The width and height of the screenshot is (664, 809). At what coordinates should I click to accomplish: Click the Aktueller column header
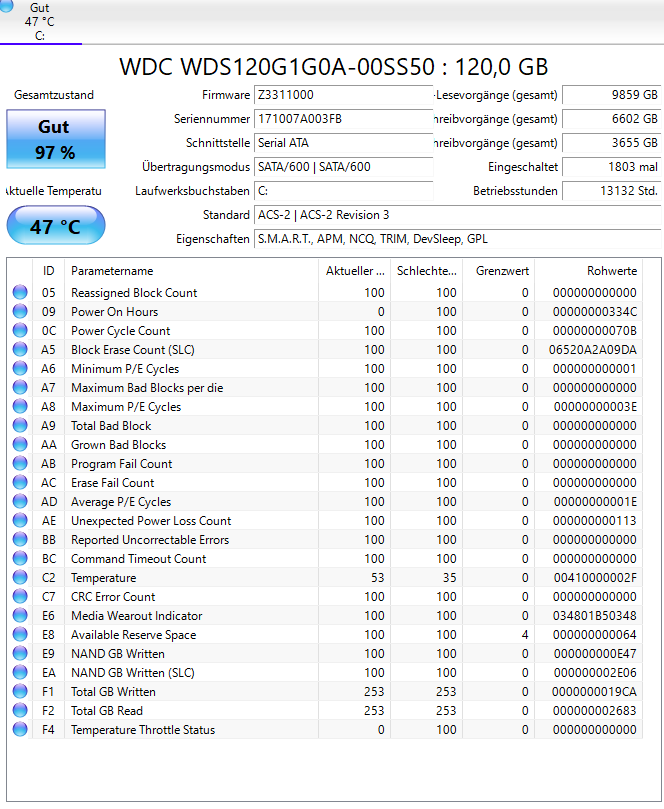[355, 271]
